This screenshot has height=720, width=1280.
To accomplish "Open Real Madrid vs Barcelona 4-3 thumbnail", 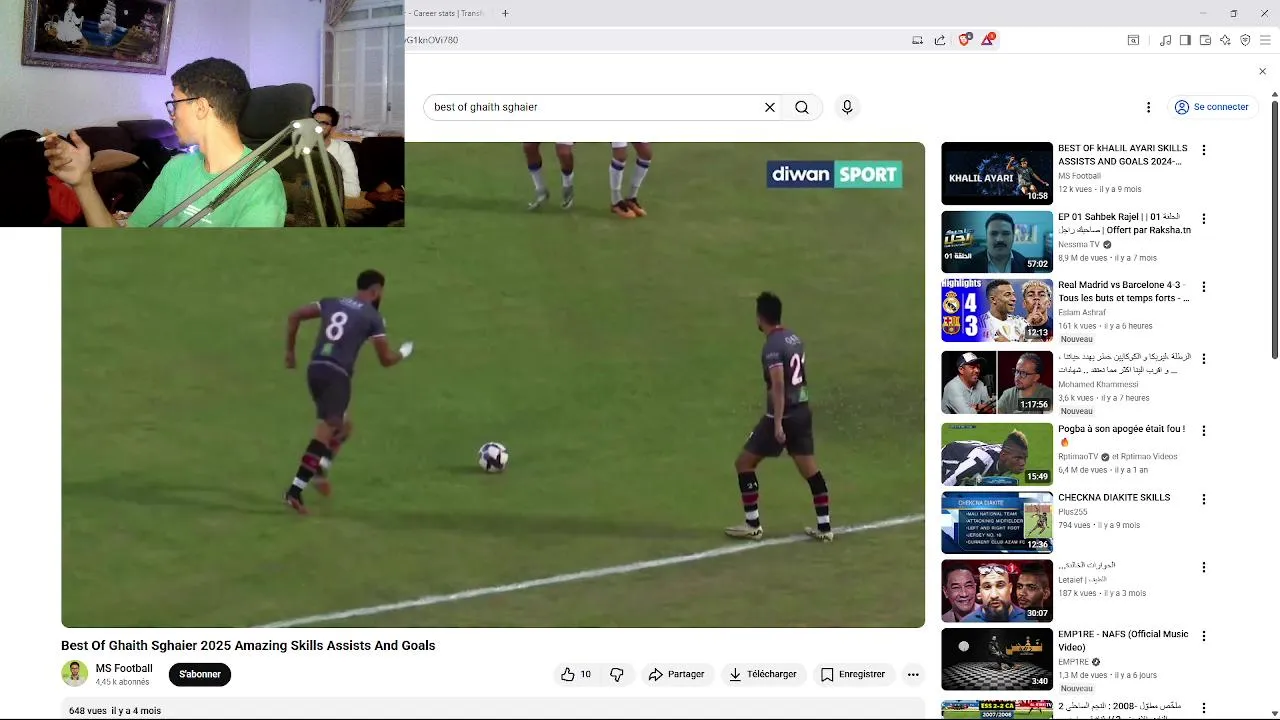I will click(997, 310).
